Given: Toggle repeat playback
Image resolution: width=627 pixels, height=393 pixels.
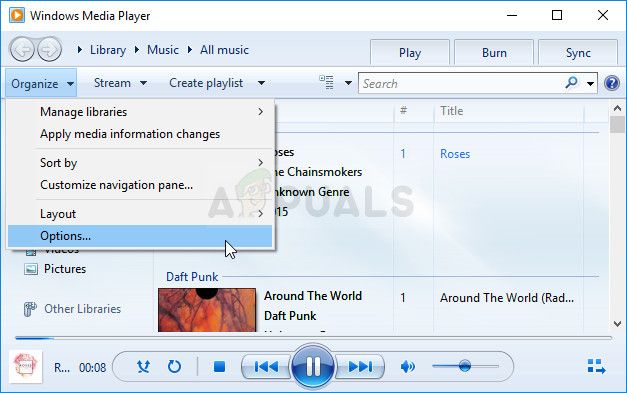Looking at the screenshot, I should (x=174, y=366).
